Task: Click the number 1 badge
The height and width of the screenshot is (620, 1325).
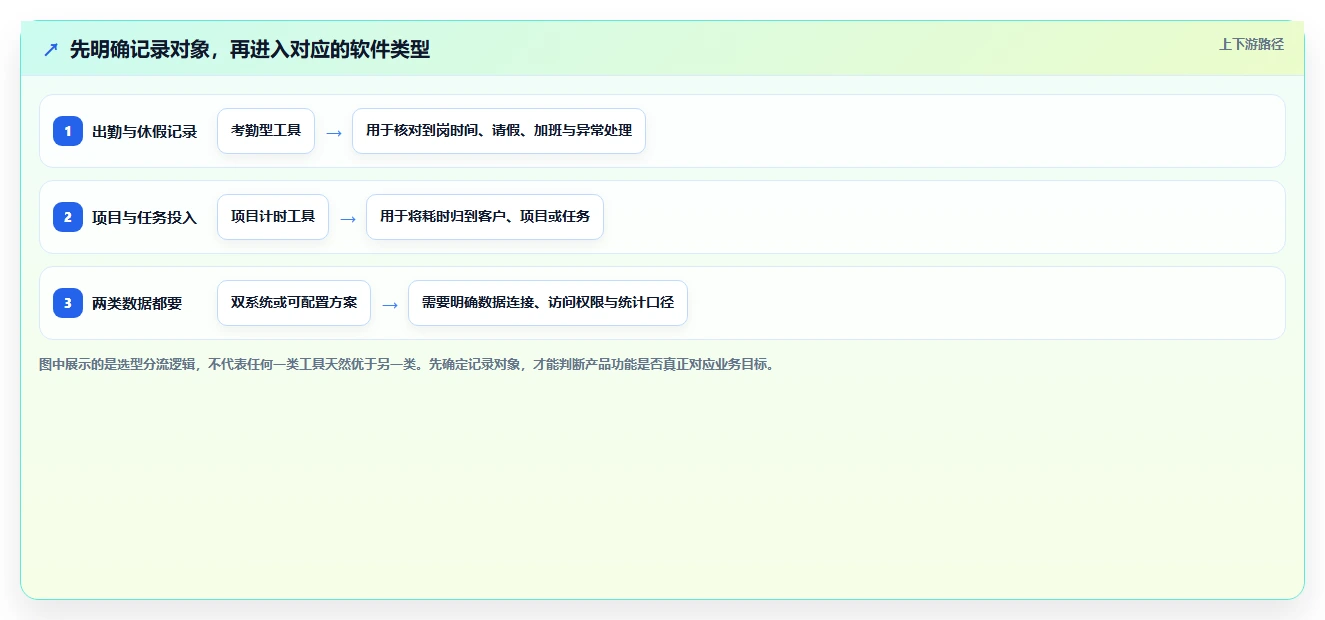Action: coord(68,131)
